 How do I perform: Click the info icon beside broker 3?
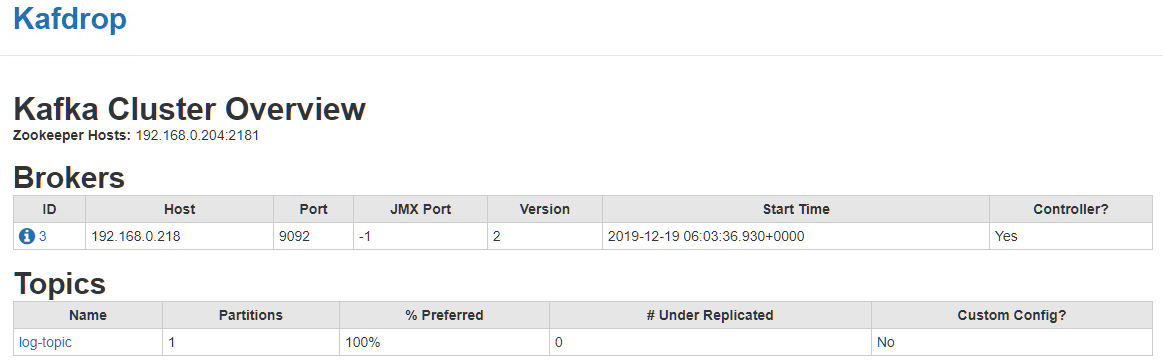click(27, 237)
